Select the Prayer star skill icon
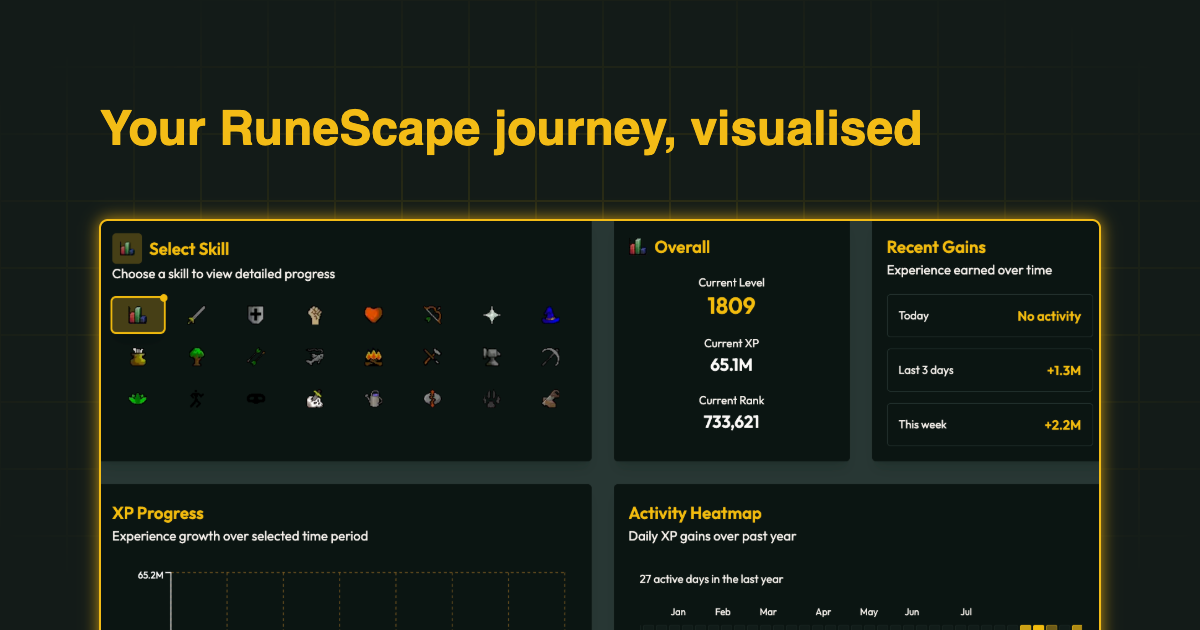This screenshot has width=1200, height=630. click(490, 314)
